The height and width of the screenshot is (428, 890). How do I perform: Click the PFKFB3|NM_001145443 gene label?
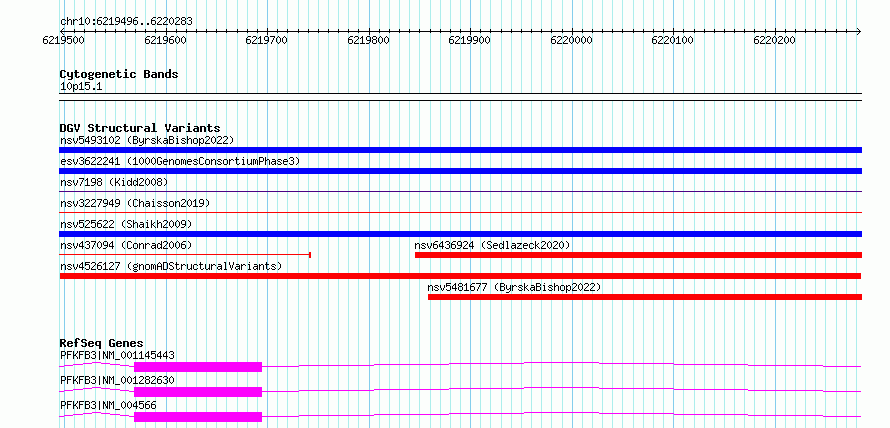(x=117, y=356)
